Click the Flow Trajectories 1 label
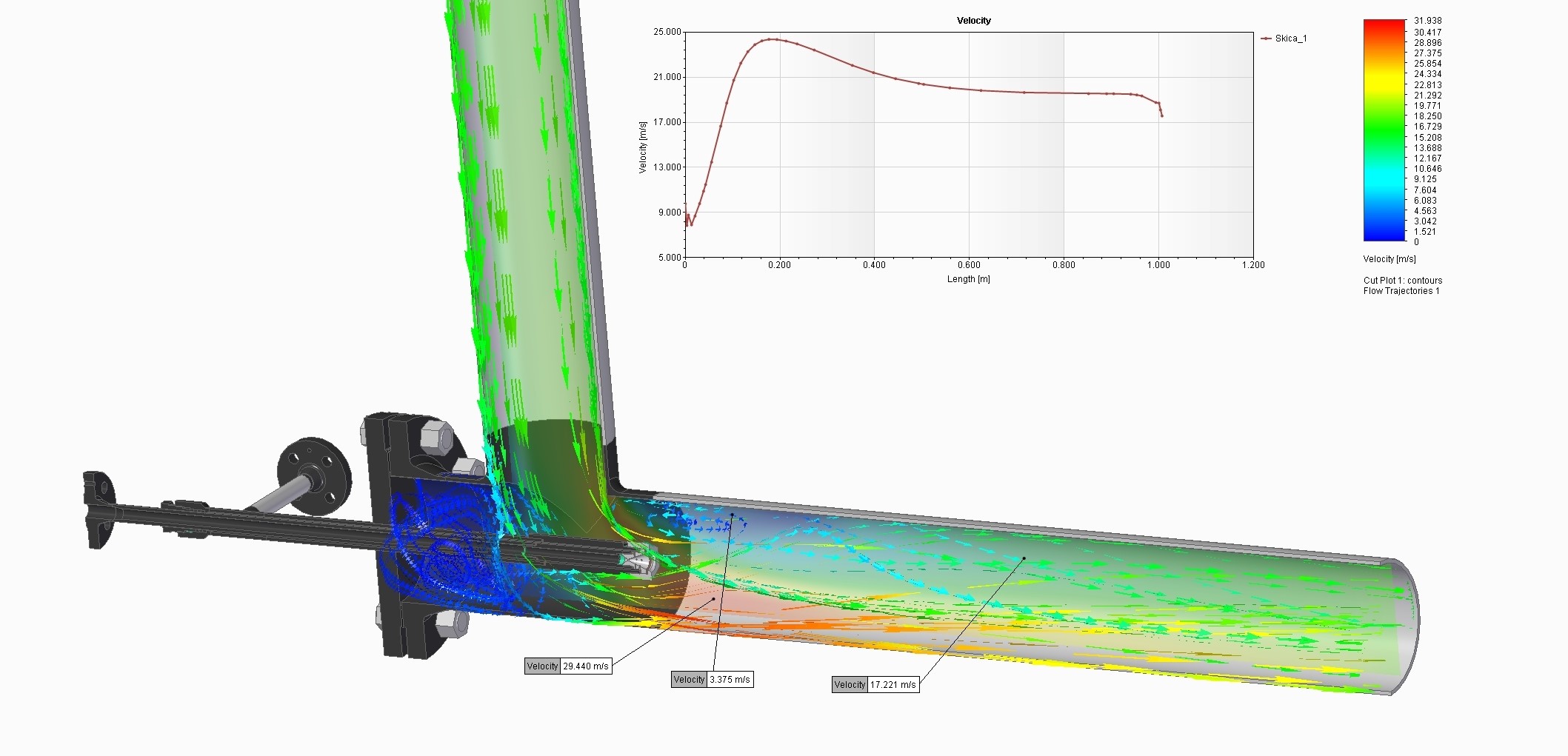Image resolution: width=1568 pixels, height=756 pixels. 1401,291
